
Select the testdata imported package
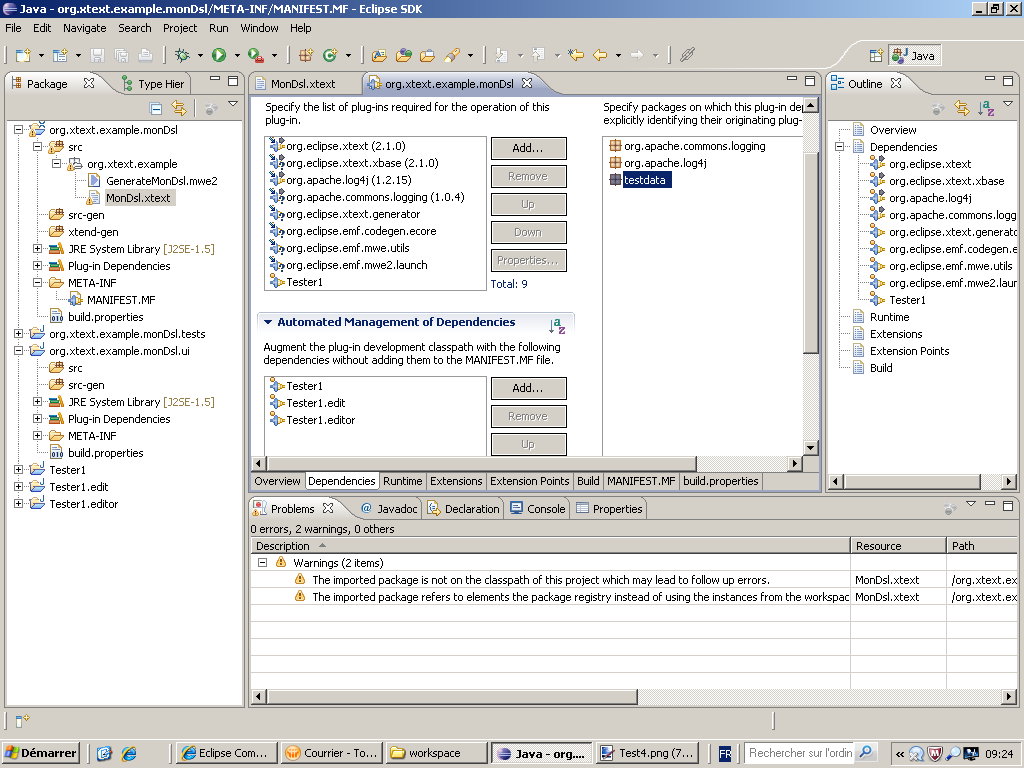[643, 180]
